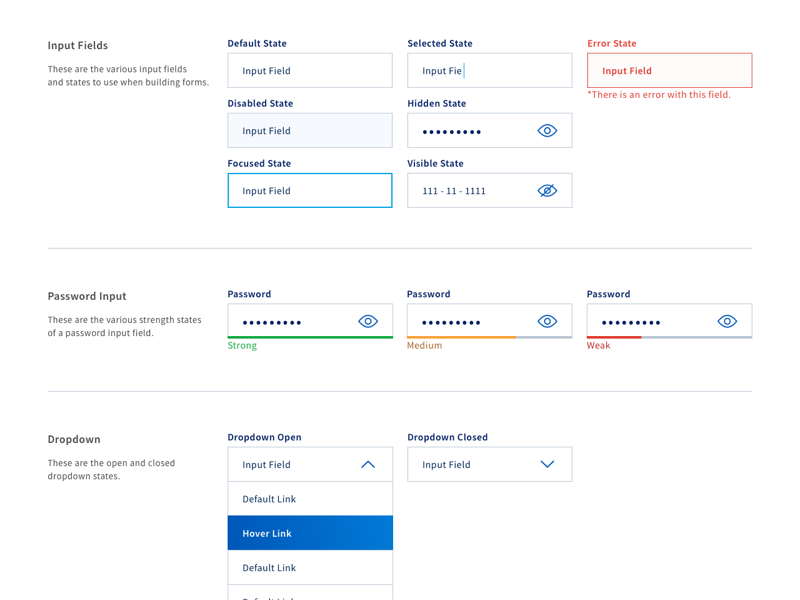Show password in Hidden State field
This screenshot has height=600, width=800.
pos(547,131)
